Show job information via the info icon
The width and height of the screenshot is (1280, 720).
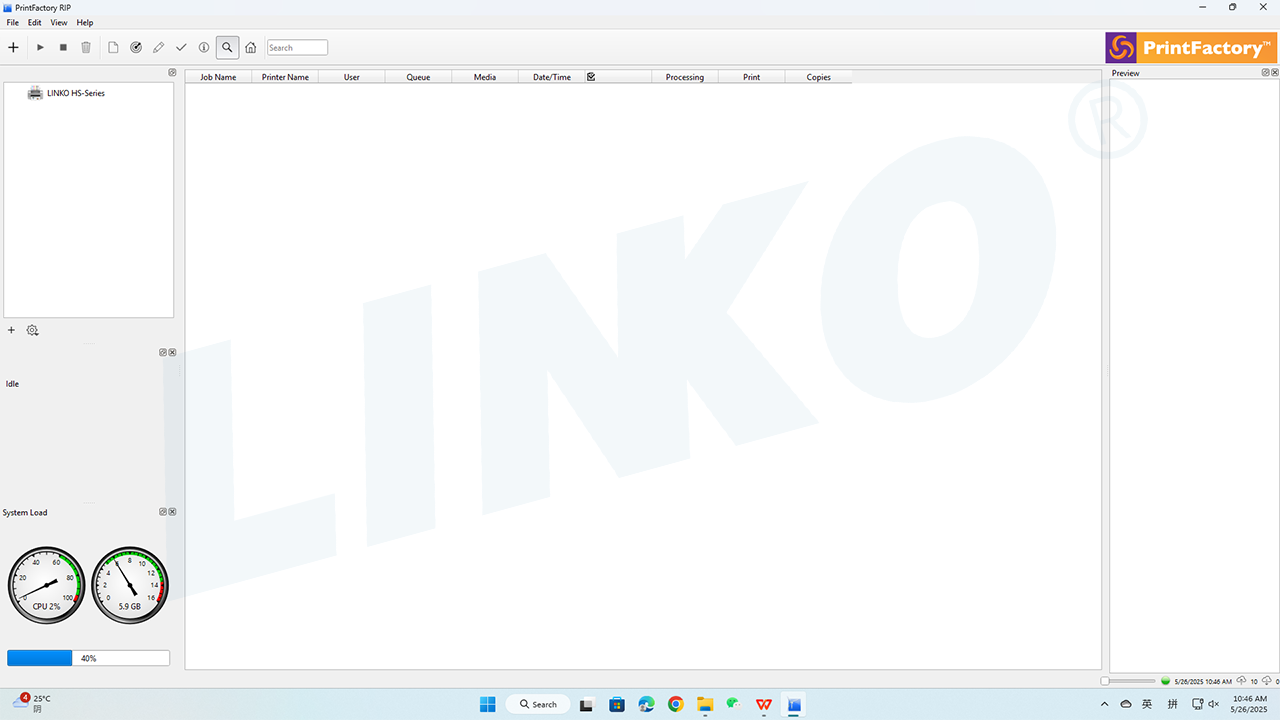coord(204,47)
